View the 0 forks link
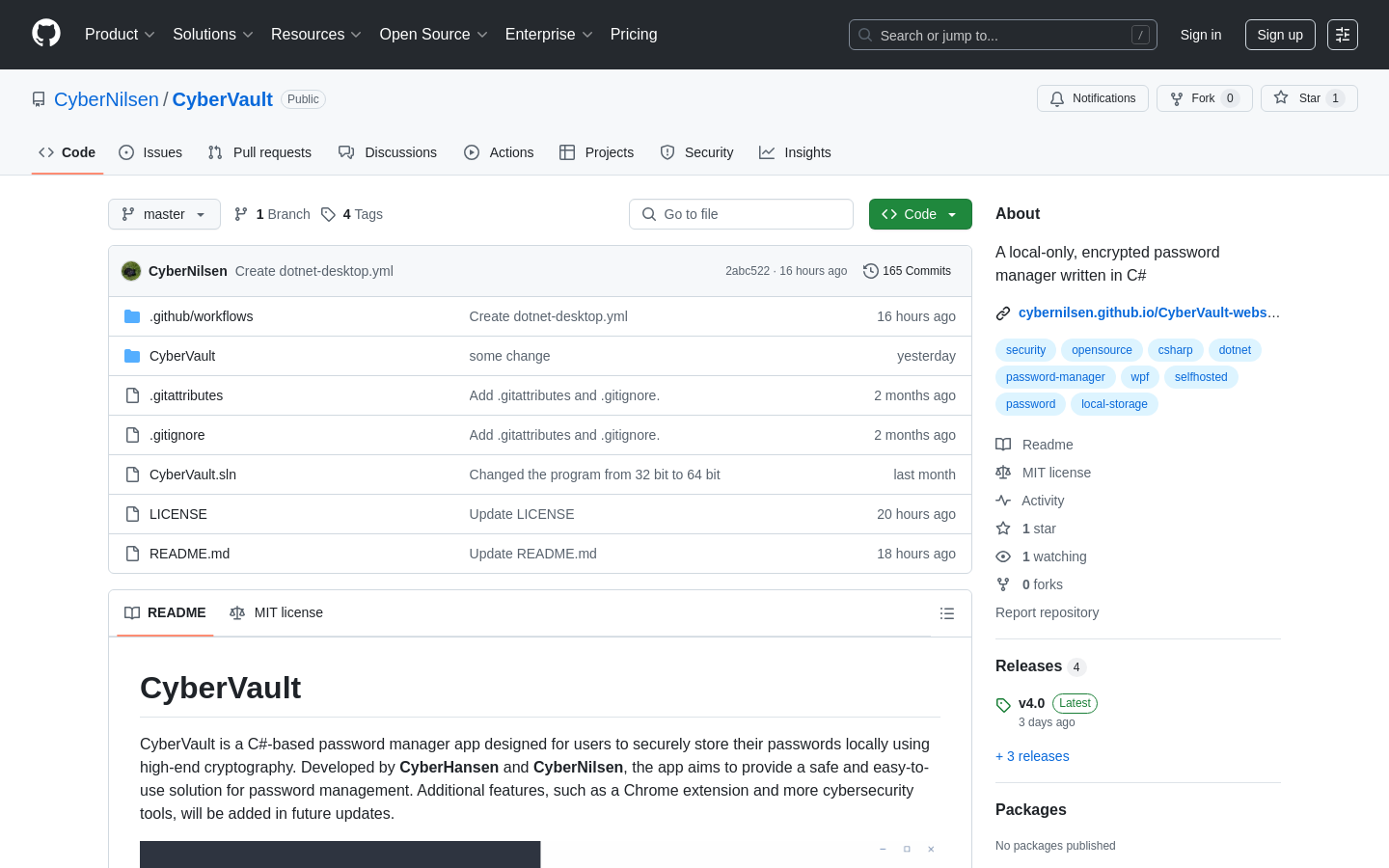This screenshot has height=868, width=1389. tap(1029, 584)
